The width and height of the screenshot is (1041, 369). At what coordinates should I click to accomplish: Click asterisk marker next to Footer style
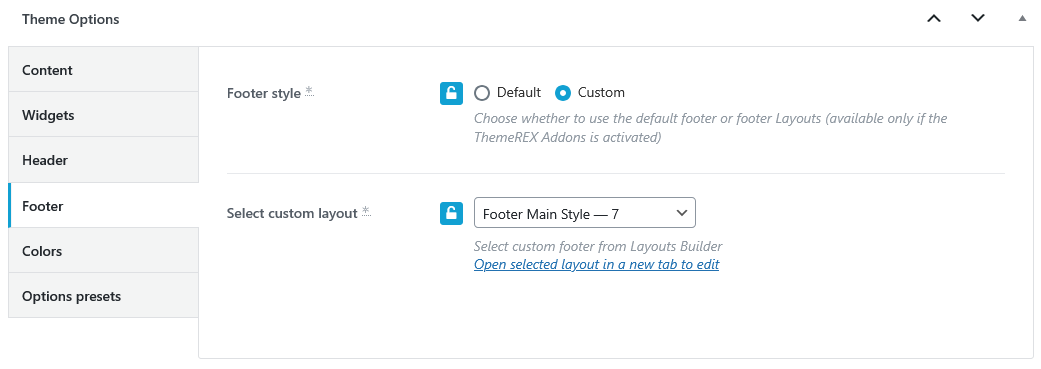click(309, 92)
